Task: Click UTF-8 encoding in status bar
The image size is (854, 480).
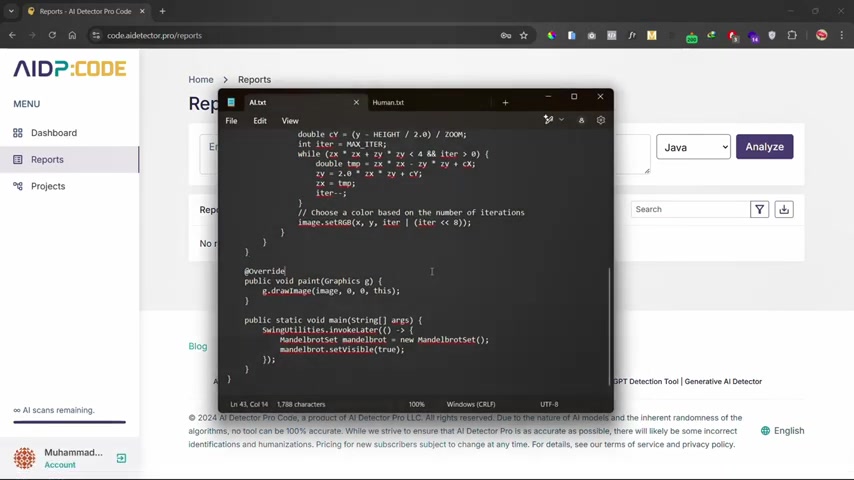Action: coord(549,404)
